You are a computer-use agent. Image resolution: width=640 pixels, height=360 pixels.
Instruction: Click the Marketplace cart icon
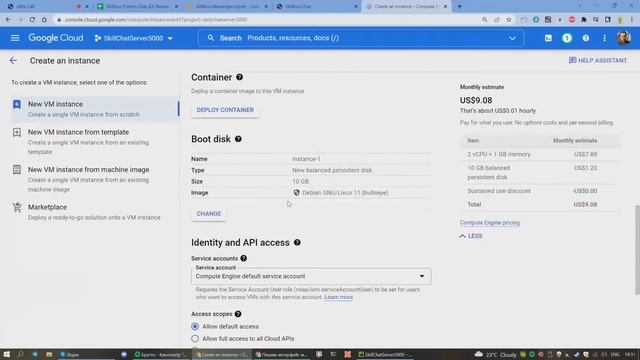17,207
